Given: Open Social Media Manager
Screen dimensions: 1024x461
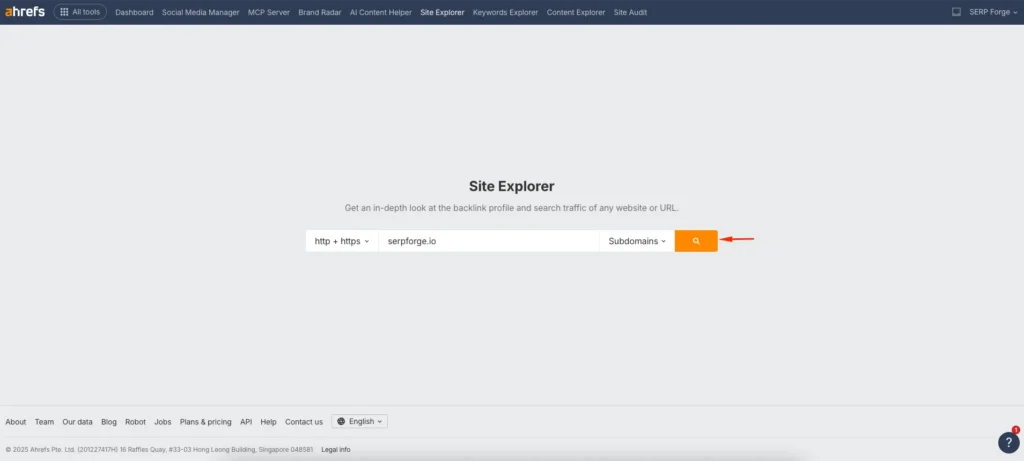Looking at the screenshot, I should (200, 12).
